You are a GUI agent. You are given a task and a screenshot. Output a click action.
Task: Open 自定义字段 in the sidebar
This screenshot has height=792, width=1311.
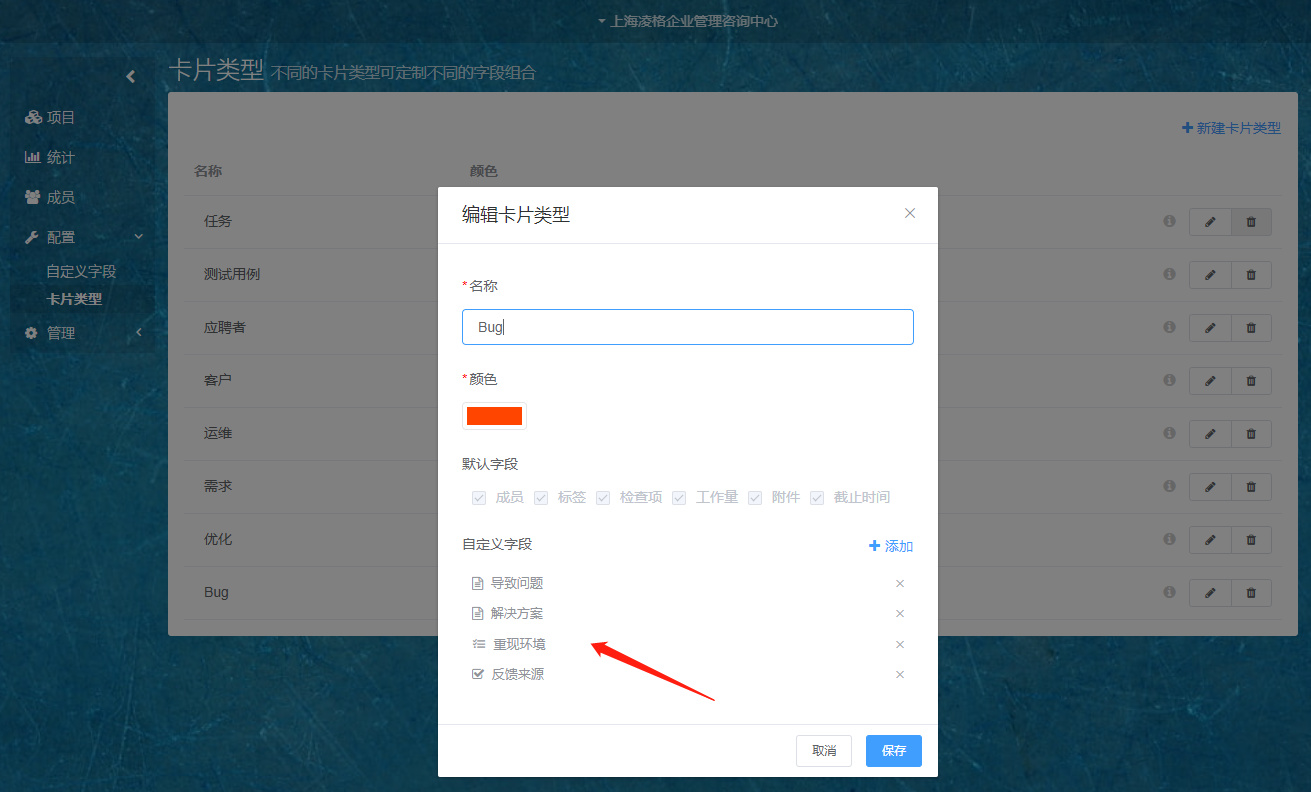[81, 272]
